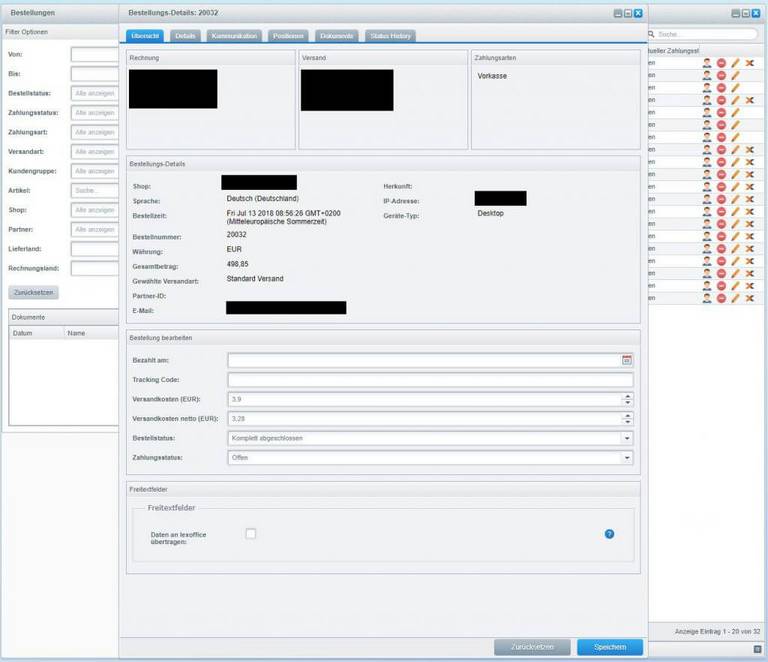768x662 pixels.
Task: Click pencil edit icon in first order row
Action: (735, 63)
